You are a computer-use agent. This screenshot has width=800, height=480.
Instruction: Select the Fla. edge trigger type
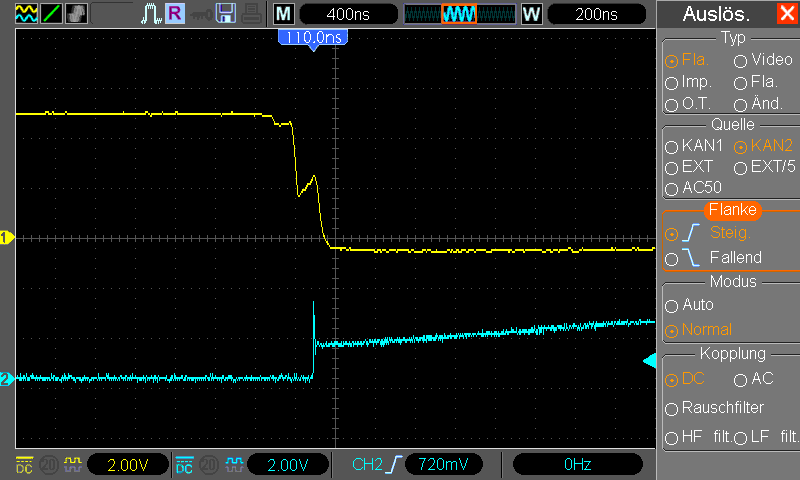pyautogui.click(x=687, y=60)
